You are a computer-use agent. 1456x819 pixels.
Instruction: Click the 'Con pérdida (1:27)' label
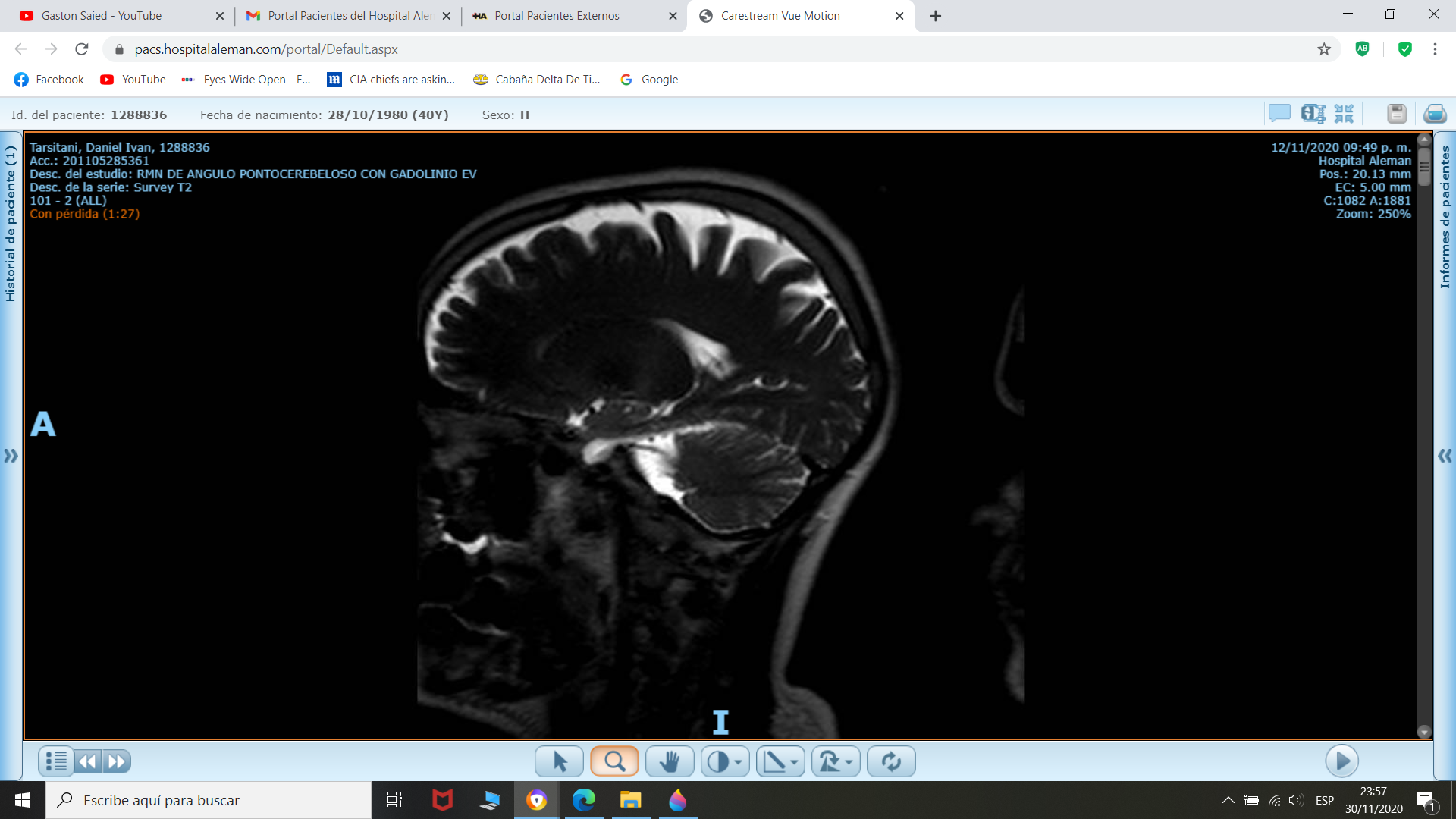coord(85,214)
